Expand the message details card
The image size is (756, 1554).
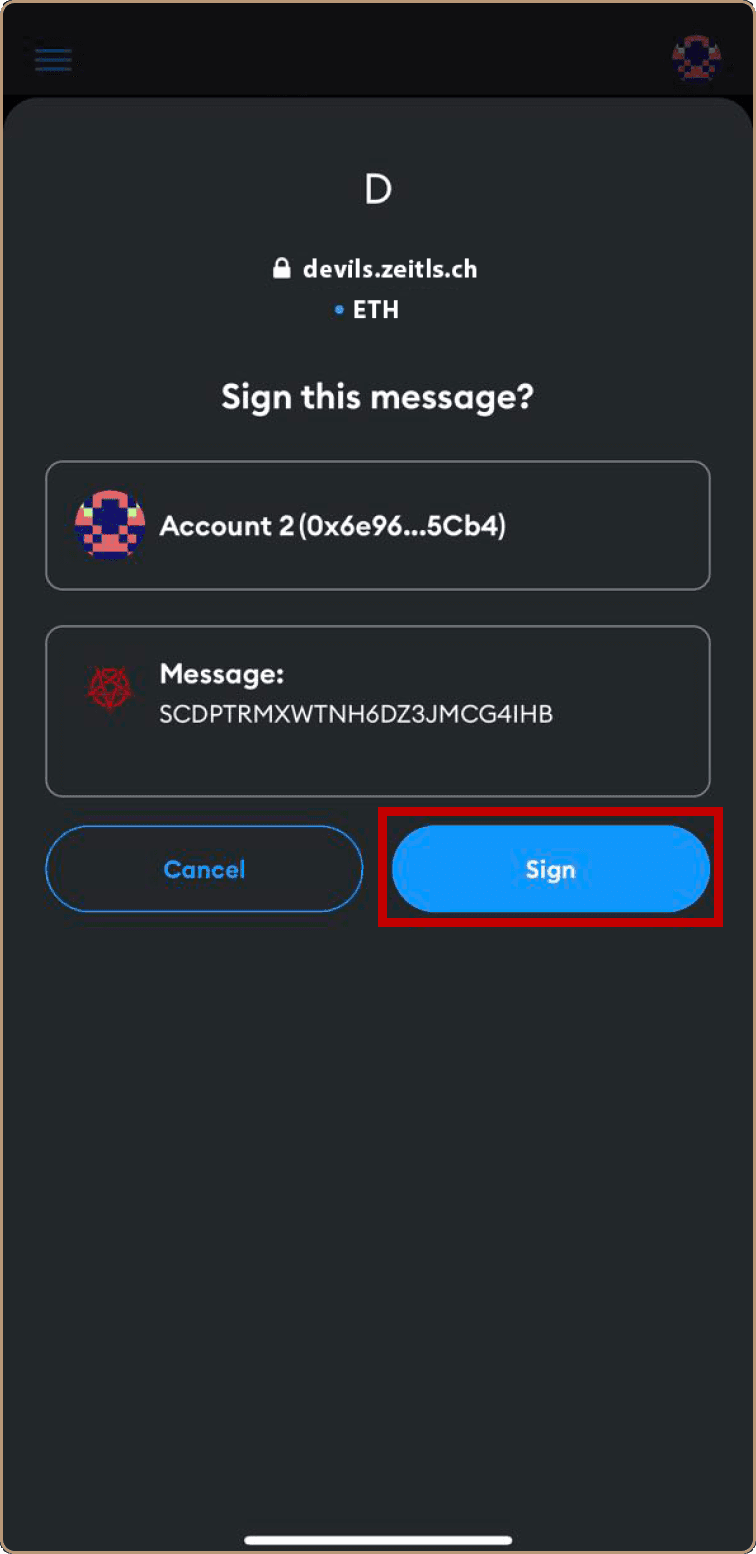point(378,711)
